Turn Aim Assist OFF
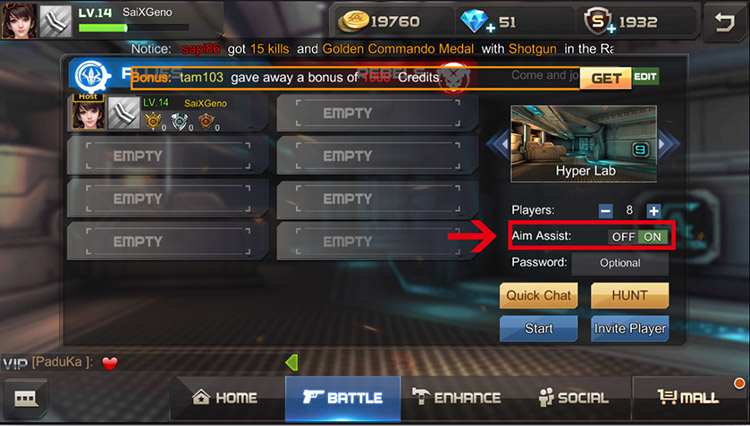This screenshot has height=426, width=750. [623, 237]
